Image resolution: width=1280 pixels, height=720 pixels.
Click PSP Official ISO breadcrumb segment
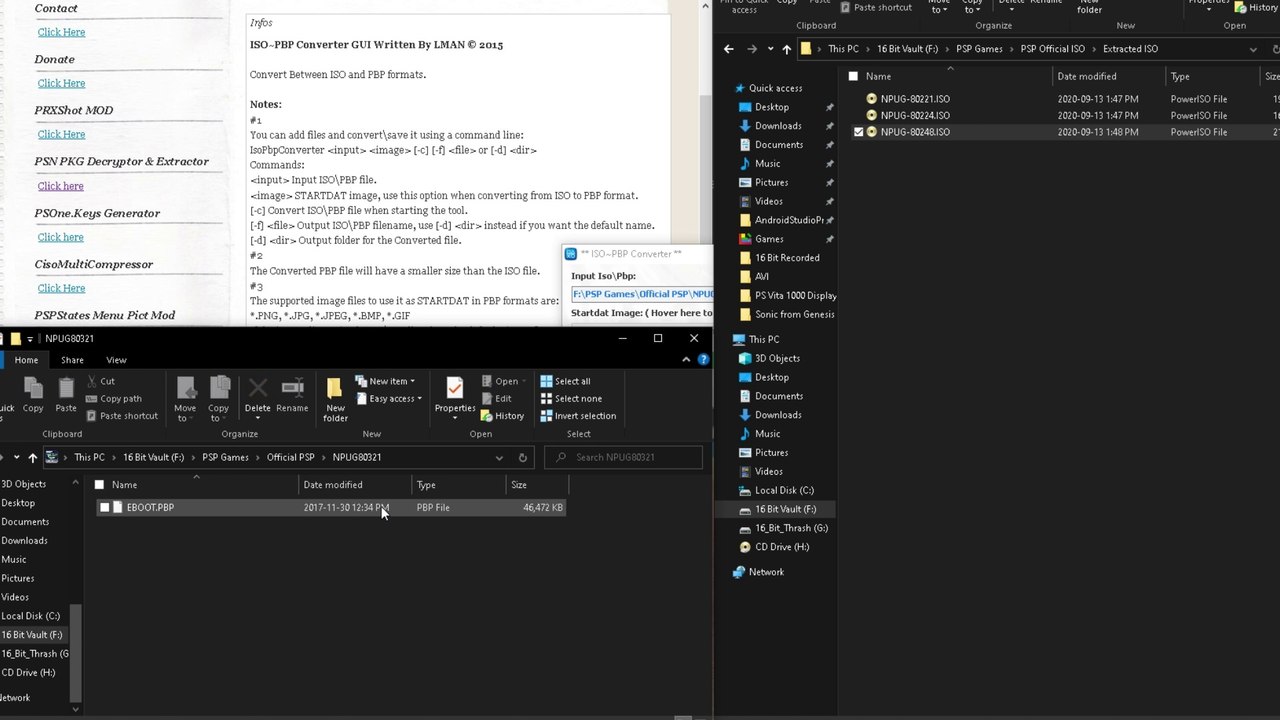pos(1052,49)
